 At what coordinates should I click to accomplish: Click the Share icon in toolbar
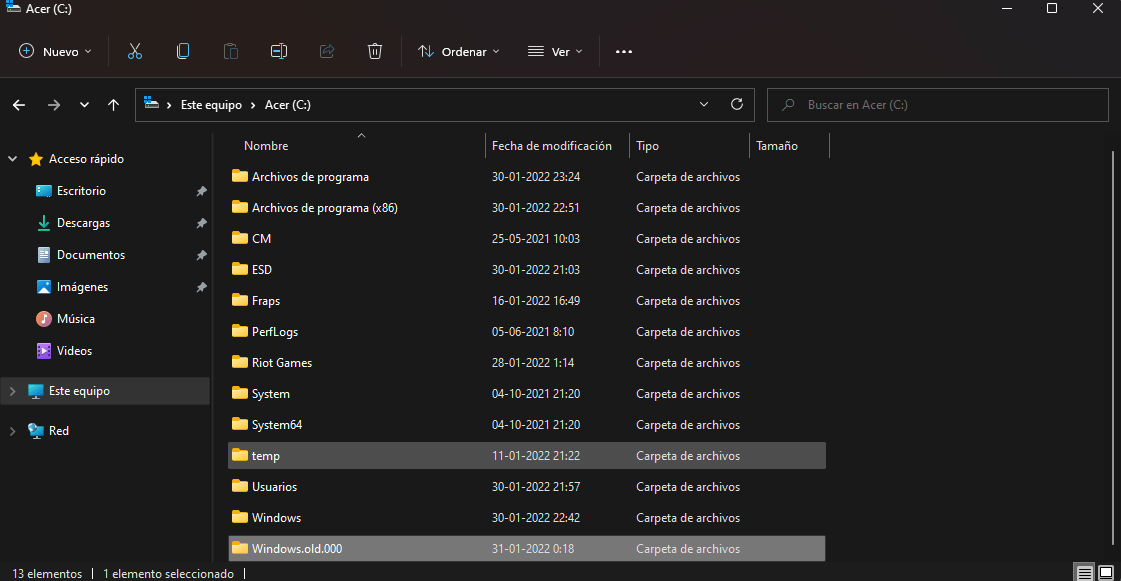point(327,51)
